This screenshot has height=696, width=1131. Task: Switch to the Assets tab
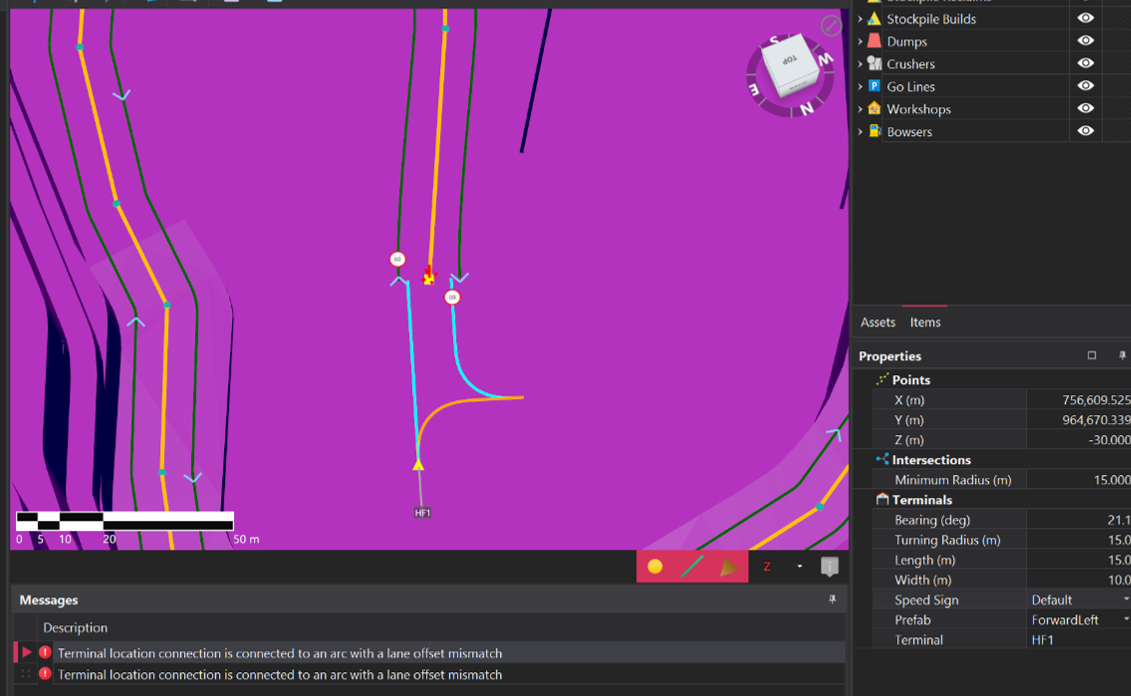coord(878,322)
